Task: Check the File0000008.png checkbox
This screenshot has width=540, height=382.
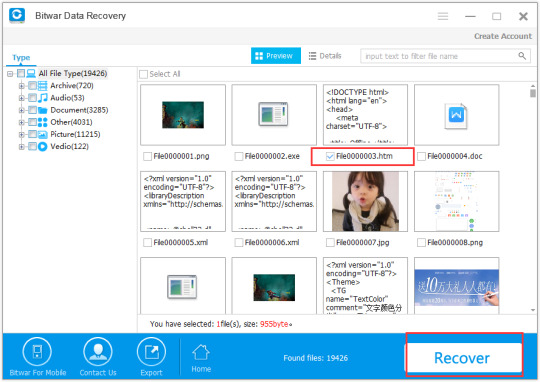Action: click(421, 242)
